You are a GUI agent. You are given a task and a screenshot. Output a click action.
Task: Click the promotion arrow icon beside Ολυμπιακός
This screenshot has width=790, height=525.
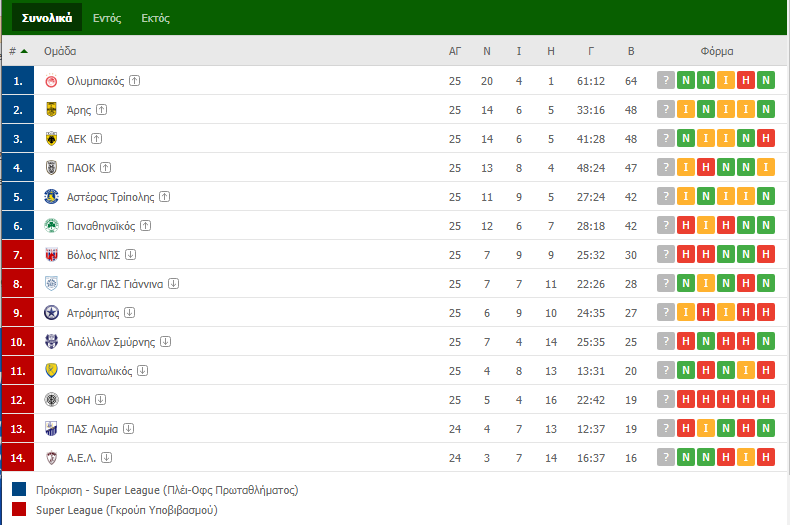click(x=135, y=81)
